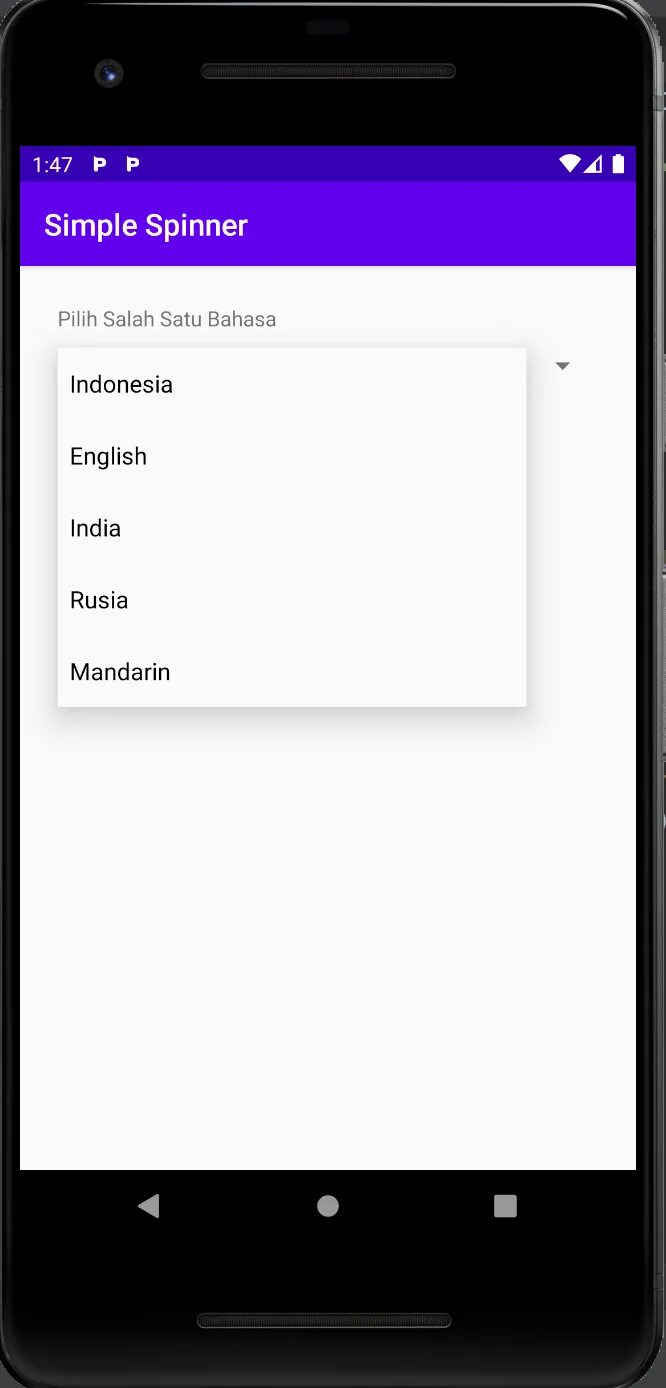666x1388 pixels.
Task: Tap the 1:47 clock in status bar
Action: (x=52, y=165)
